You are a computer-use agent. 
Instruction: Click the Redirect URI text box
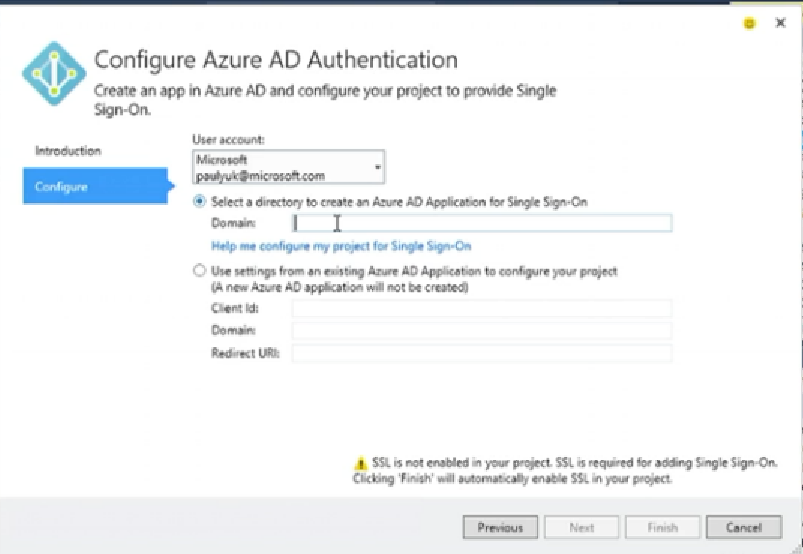481,352
